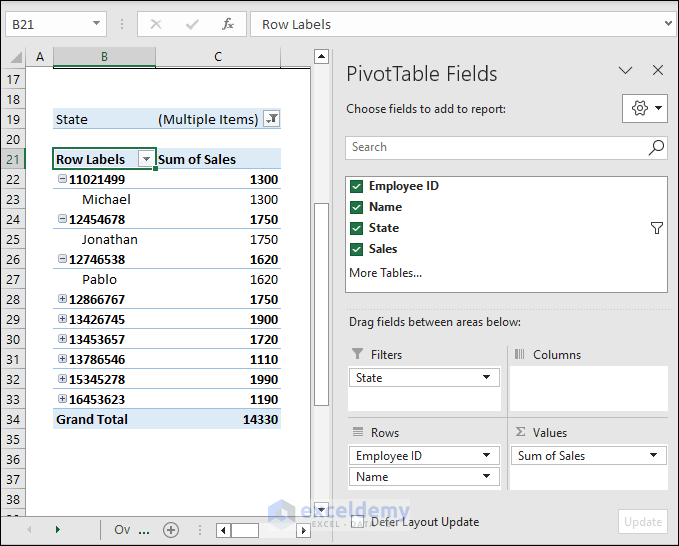
Task: Expand the 15345278 group
Action: pos(62,378)
